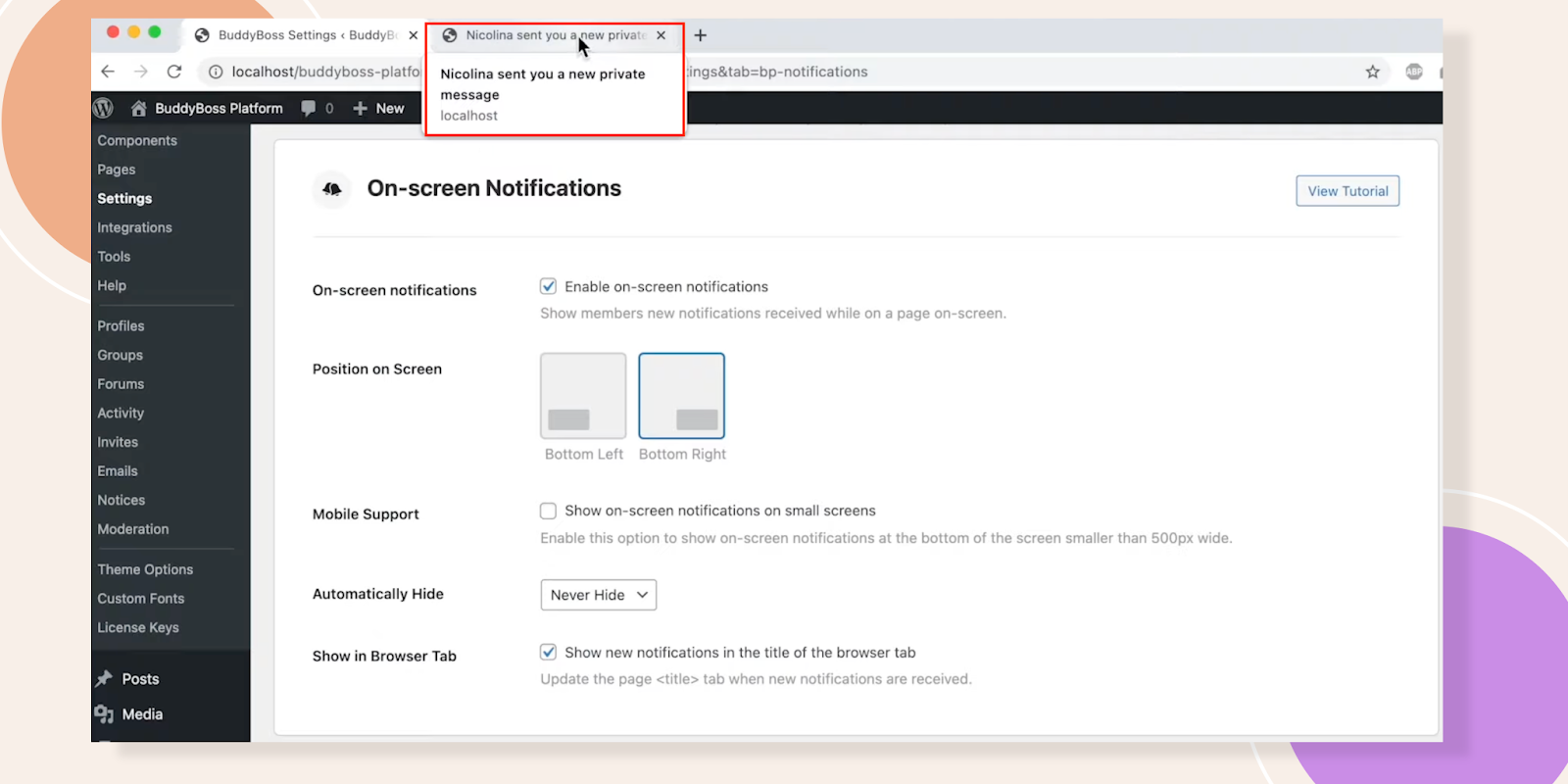Viewport: 1568px width, 784px height.
Task: Switch to the Nicolina sent you tab
Action: [555, 35]
